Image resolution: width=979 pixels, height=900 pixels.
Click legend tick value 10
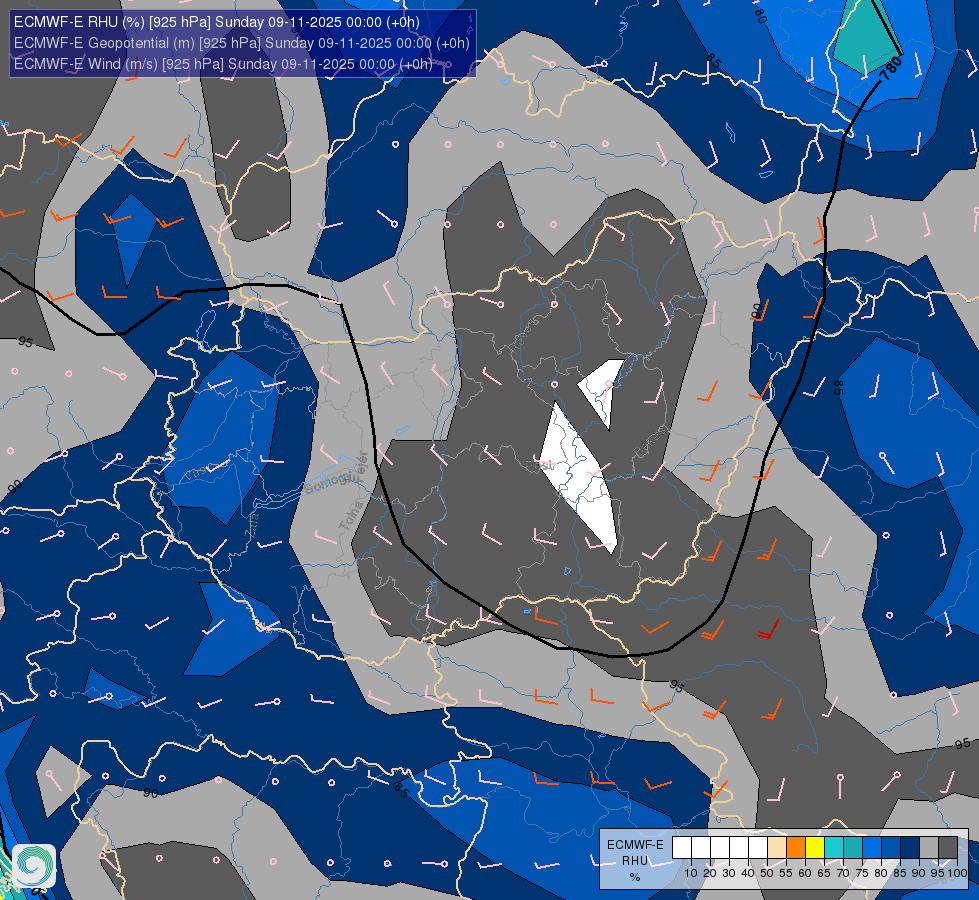pyautogui.click(x=691, y=873)
